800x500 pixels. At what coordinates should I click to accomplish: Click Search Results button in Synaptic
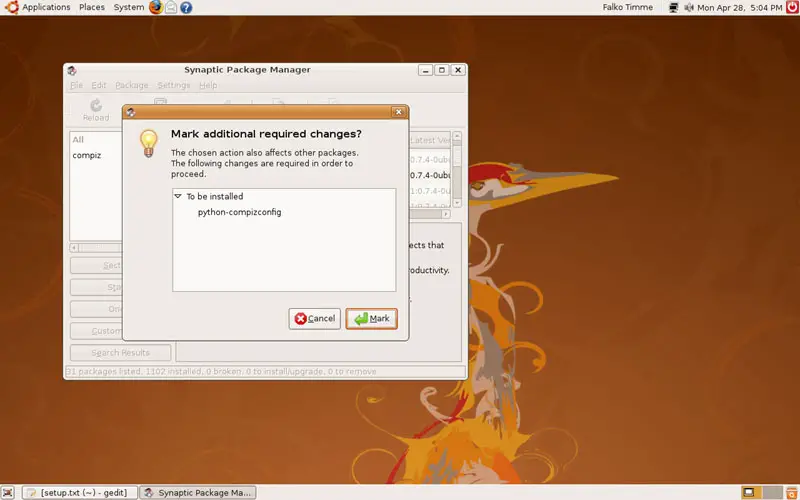pos(120,353)
